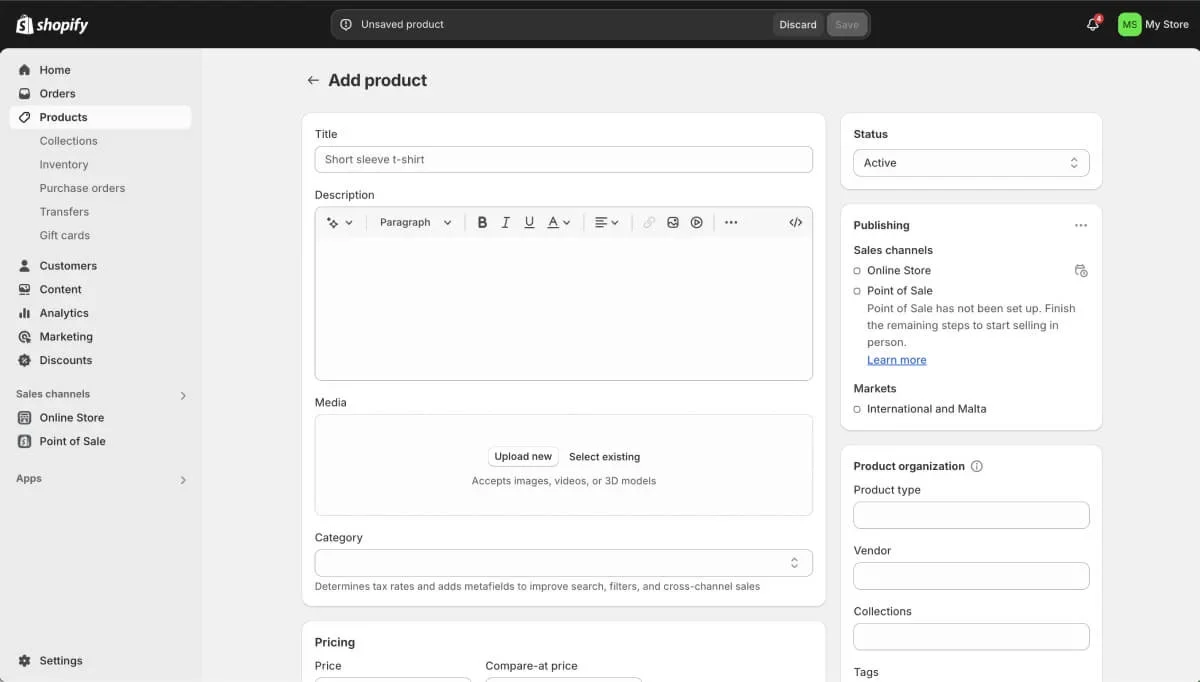The width and height of the screenshot is (1200, 682).
Task: Enable the Online Store sales channel
Action: [x=857, y=270]
